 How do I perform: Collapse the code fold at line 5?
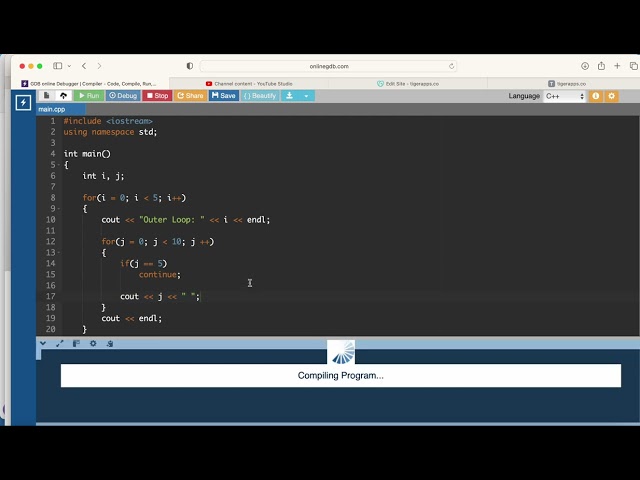click(59, 165)
